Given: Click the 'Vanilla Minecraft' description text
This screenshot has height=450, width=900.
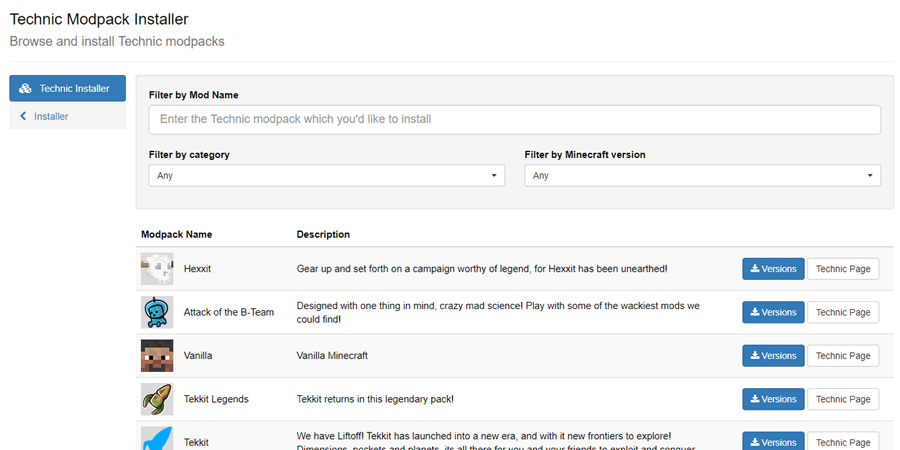Looking at the screenshot, I should tap(332, 356).
